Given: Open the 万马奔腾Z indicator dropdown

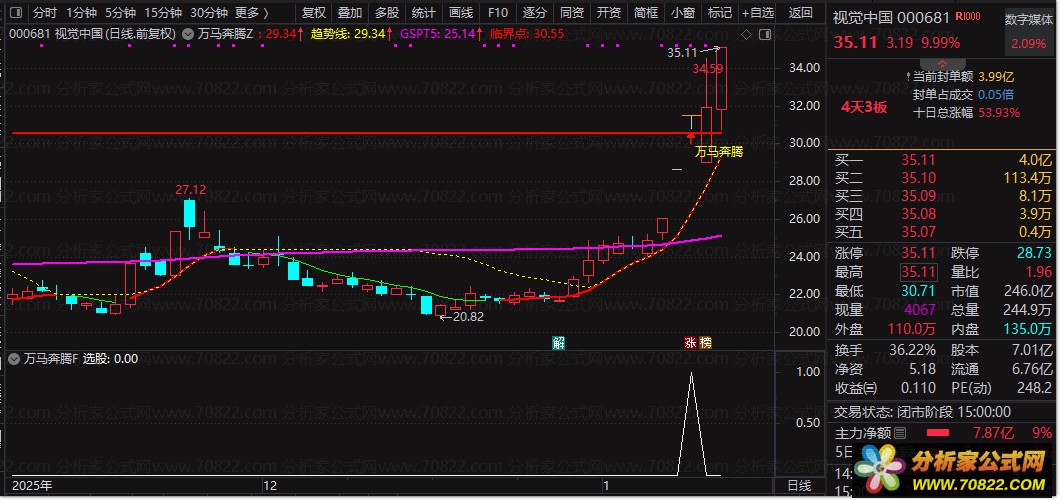Looking at the screenshot, I should pos(188,33).
